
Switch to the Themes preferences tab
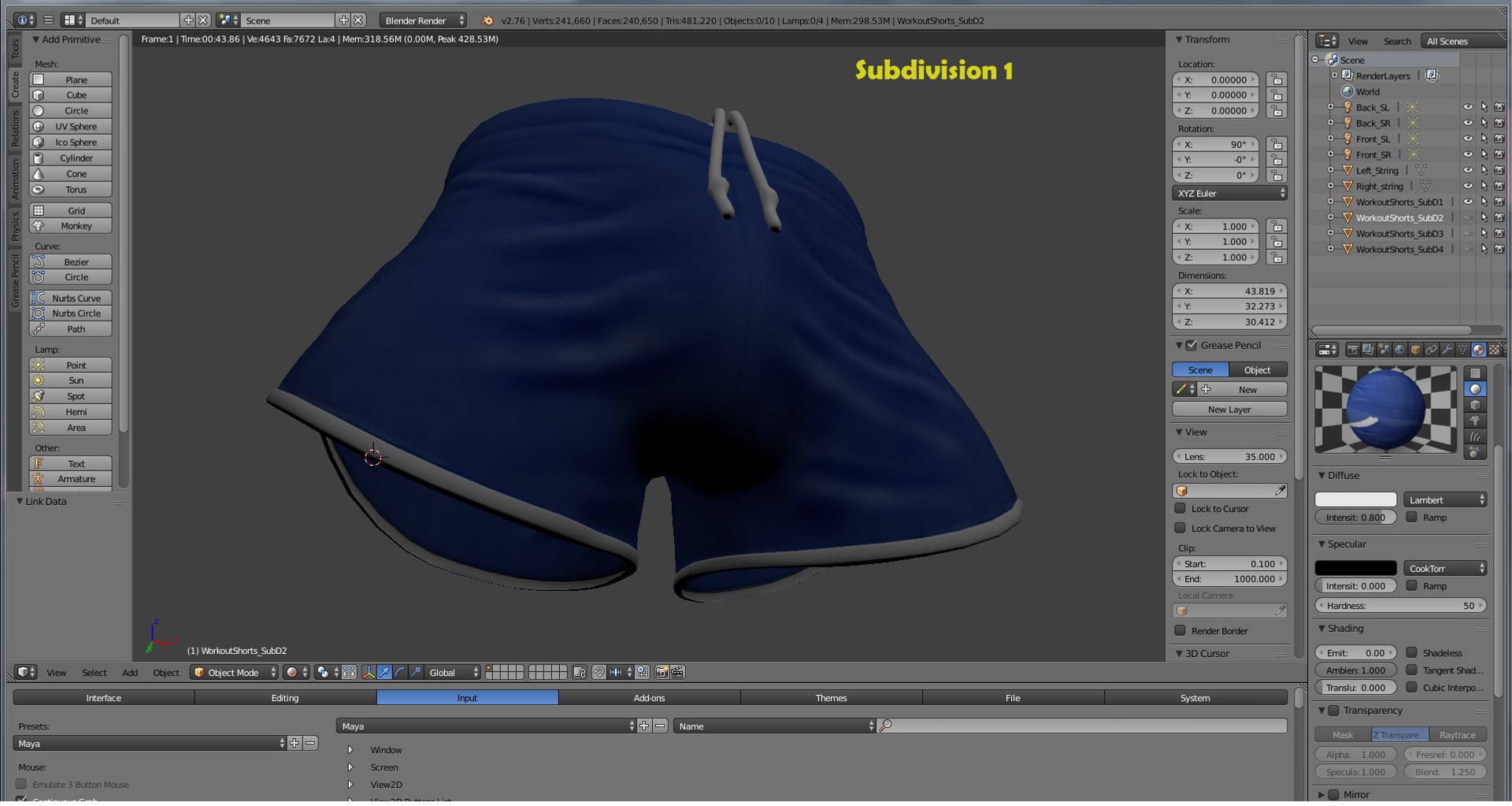tap(831, 698)
